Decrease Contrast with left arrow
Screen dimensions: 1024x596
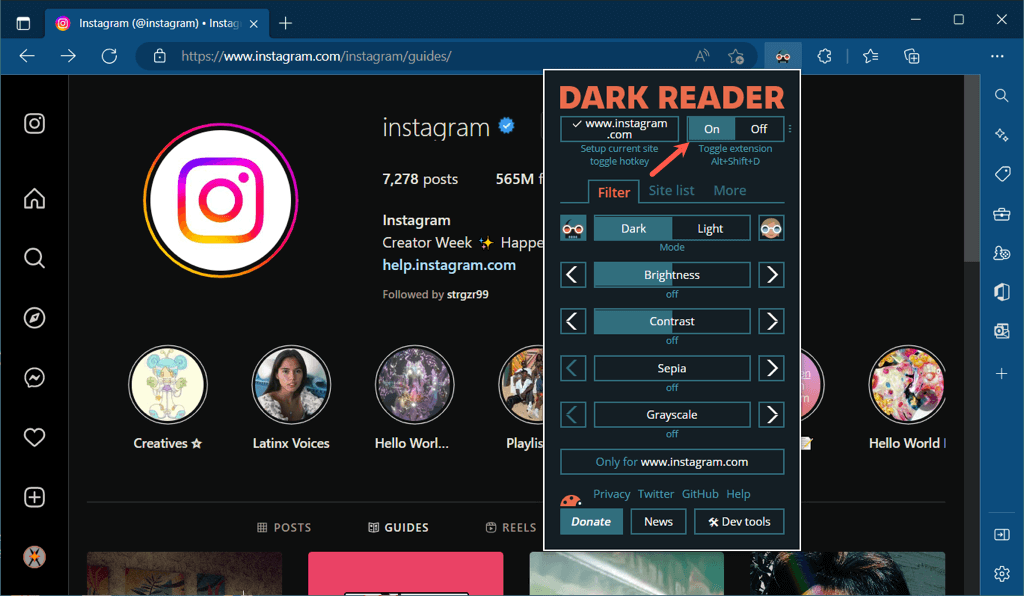(573, 321)
